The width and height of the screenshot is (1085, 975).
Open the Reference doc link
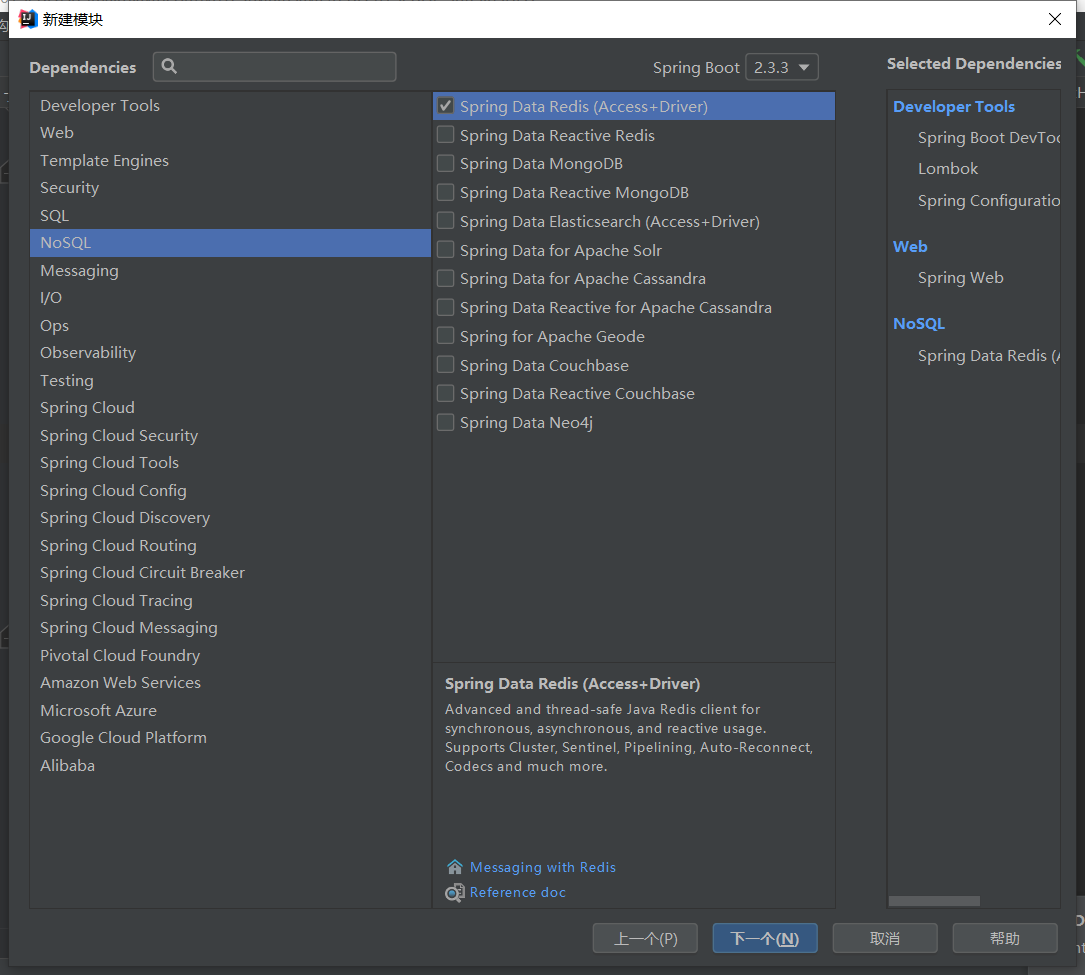(x=518, y=892)
